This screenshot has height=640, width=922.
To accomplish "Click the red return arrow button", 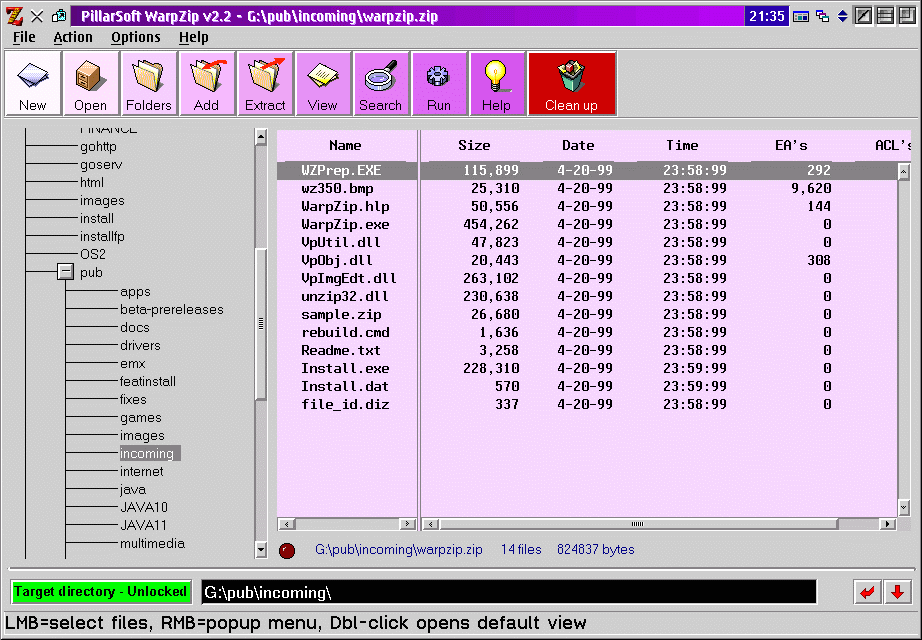I will [x=867, y=592].
